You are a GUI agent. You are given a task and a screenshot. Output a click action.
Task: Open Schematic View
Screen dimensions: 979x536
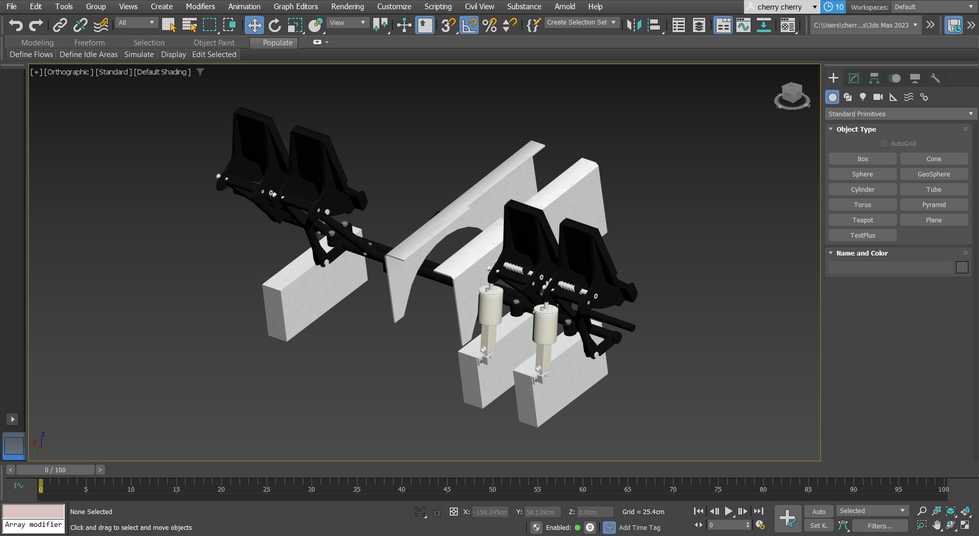coord(764,25)
